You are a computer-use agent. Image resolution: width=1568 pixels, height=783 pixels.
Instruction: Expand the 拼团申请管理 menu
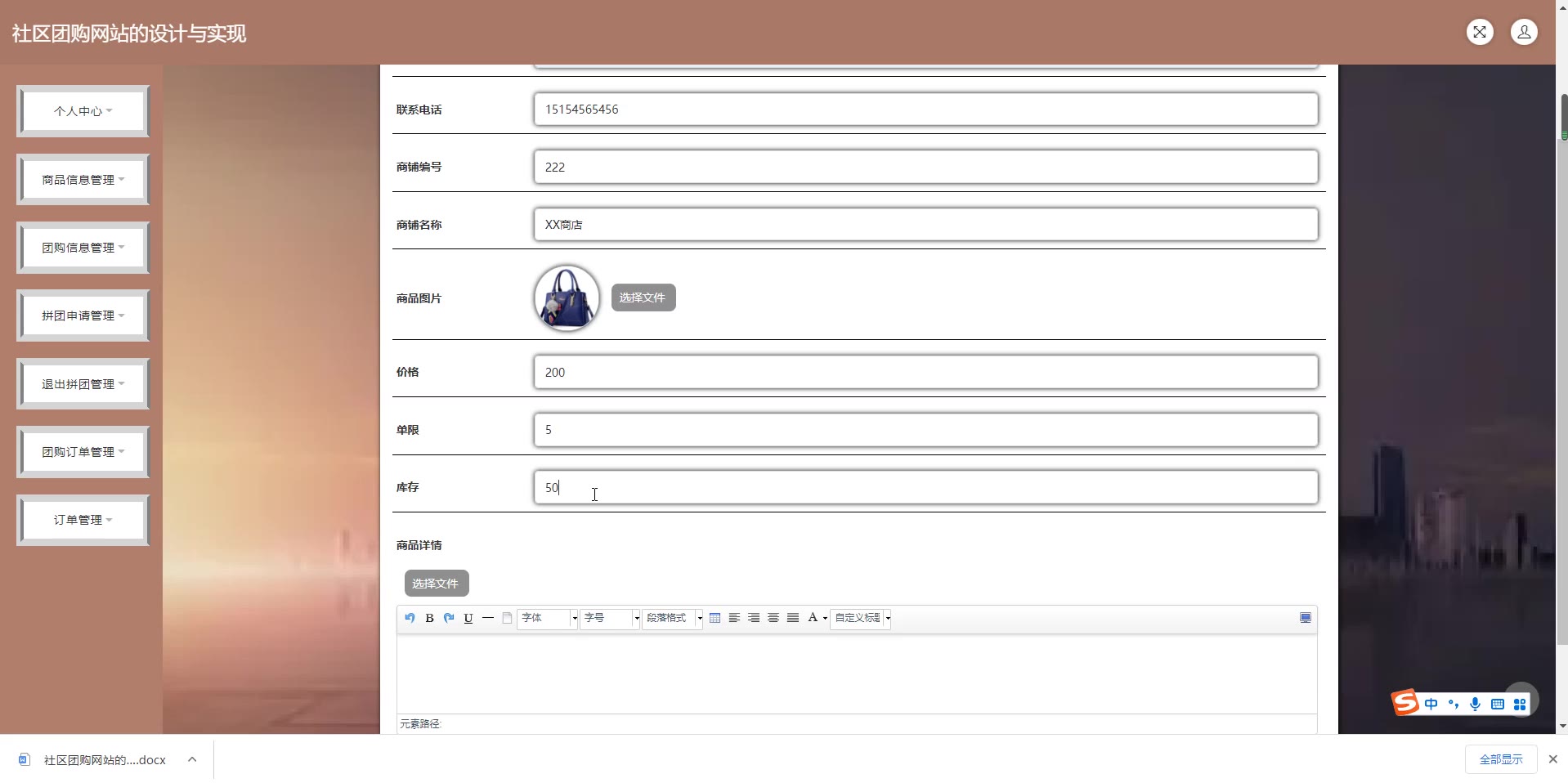click(83, 315)
